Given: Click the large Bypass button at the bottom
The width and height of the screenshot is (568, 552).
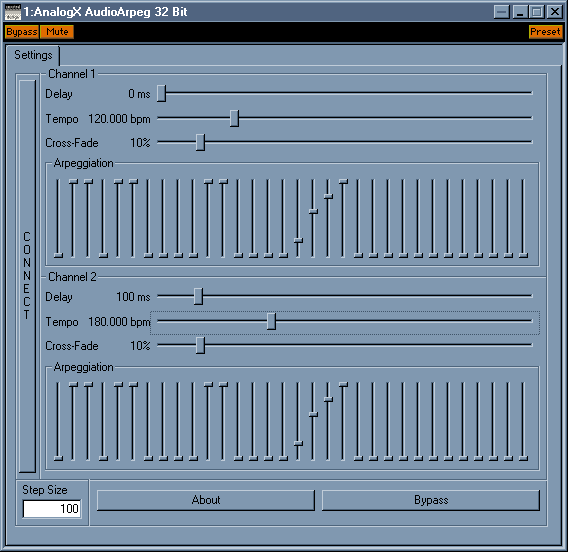Looking at the screenshot, I should 431,500.
